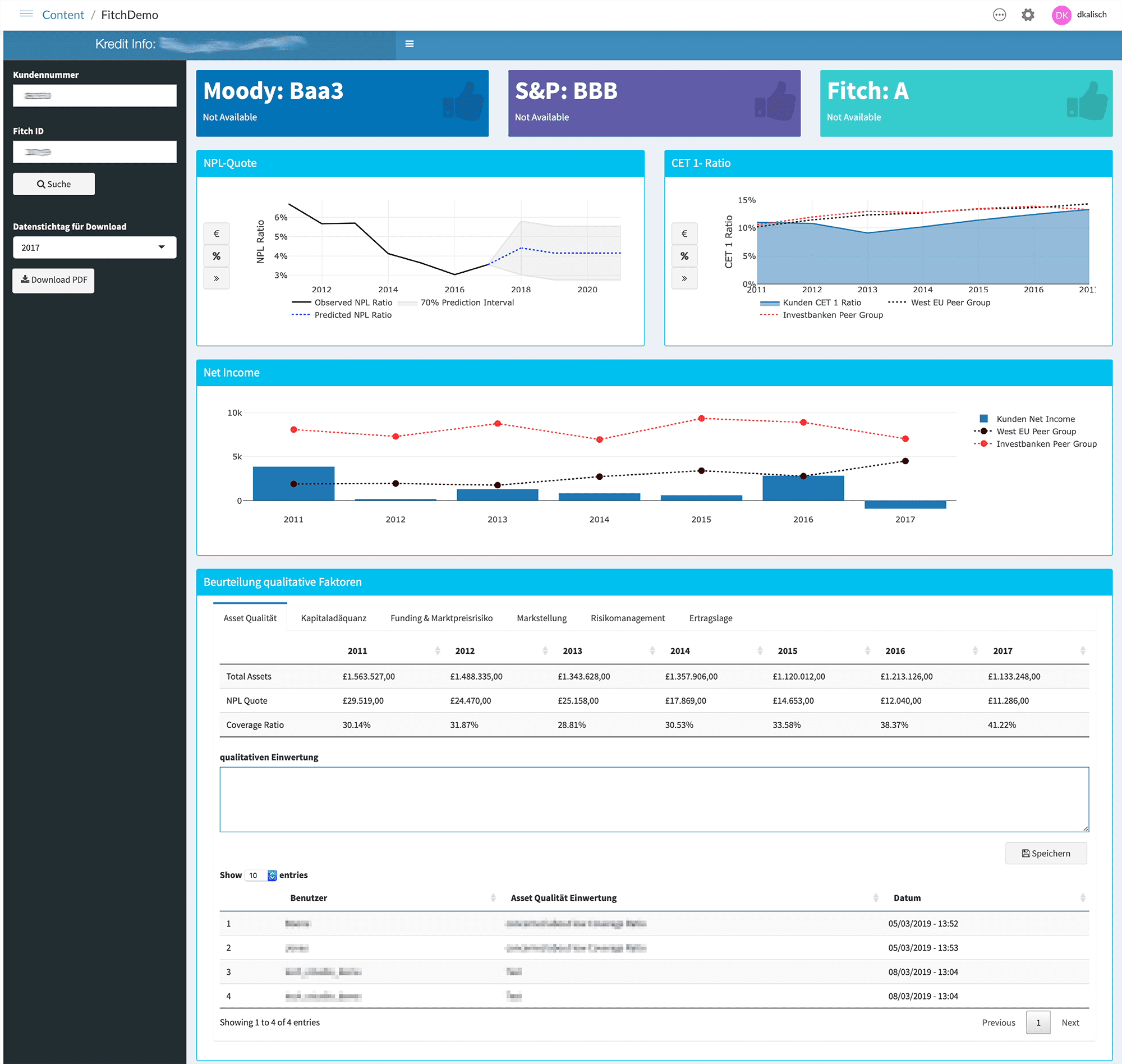Viewport: 1122px width, 1064px height.
Task: Switch to the Ertragslage tab
Action: (710, 618)
